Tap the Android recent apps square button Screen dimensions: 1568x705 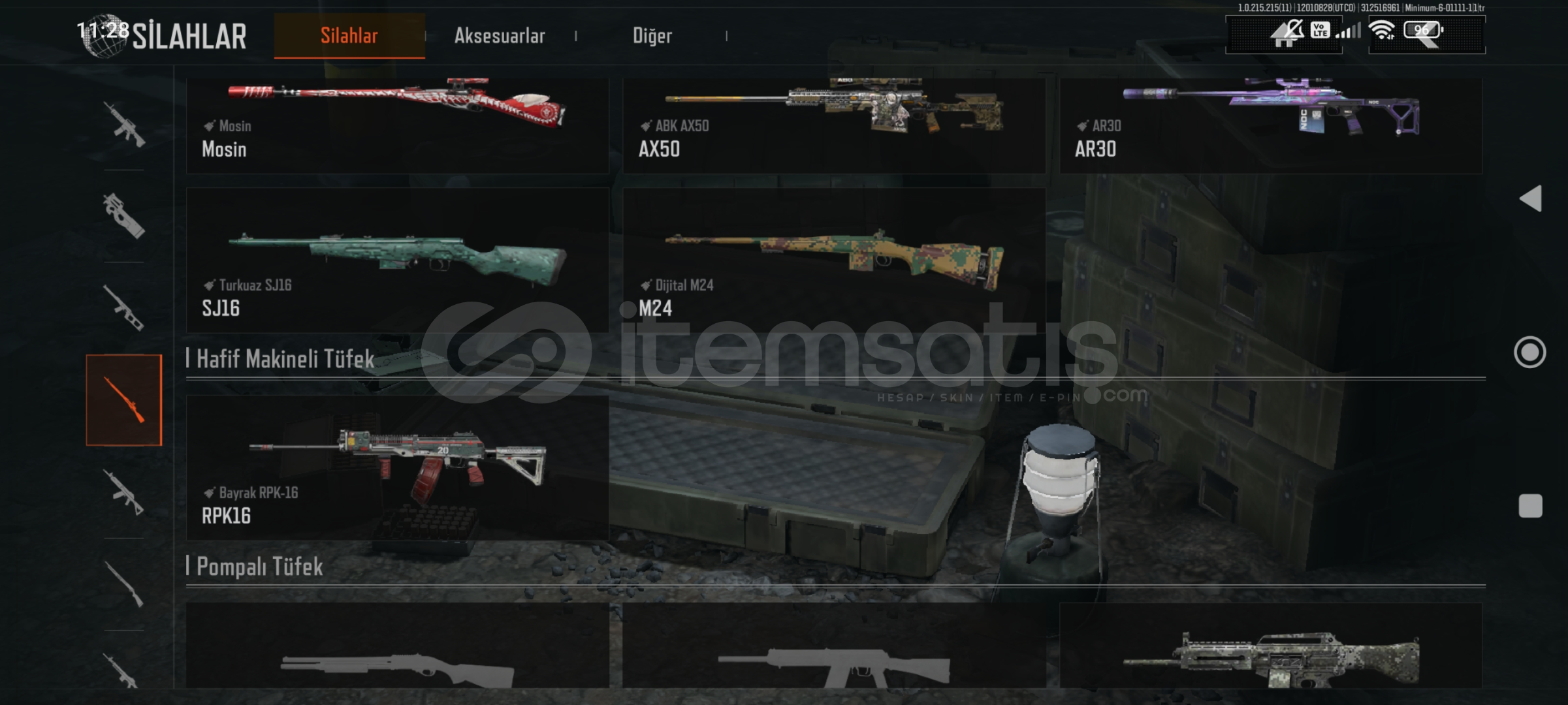coord(1531,506)
